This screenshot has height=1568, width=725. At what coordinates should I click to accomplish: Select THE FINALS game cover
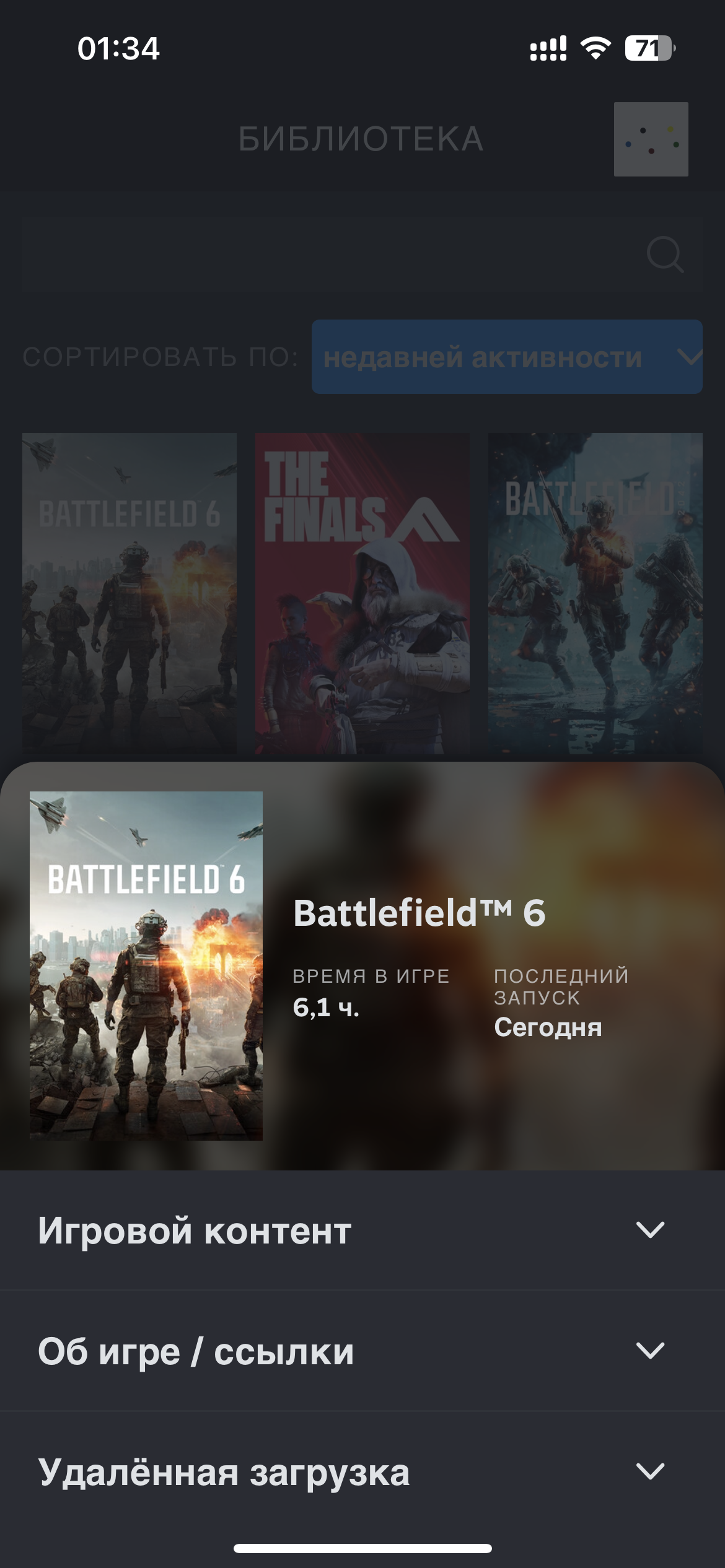(x=362, y=593)
